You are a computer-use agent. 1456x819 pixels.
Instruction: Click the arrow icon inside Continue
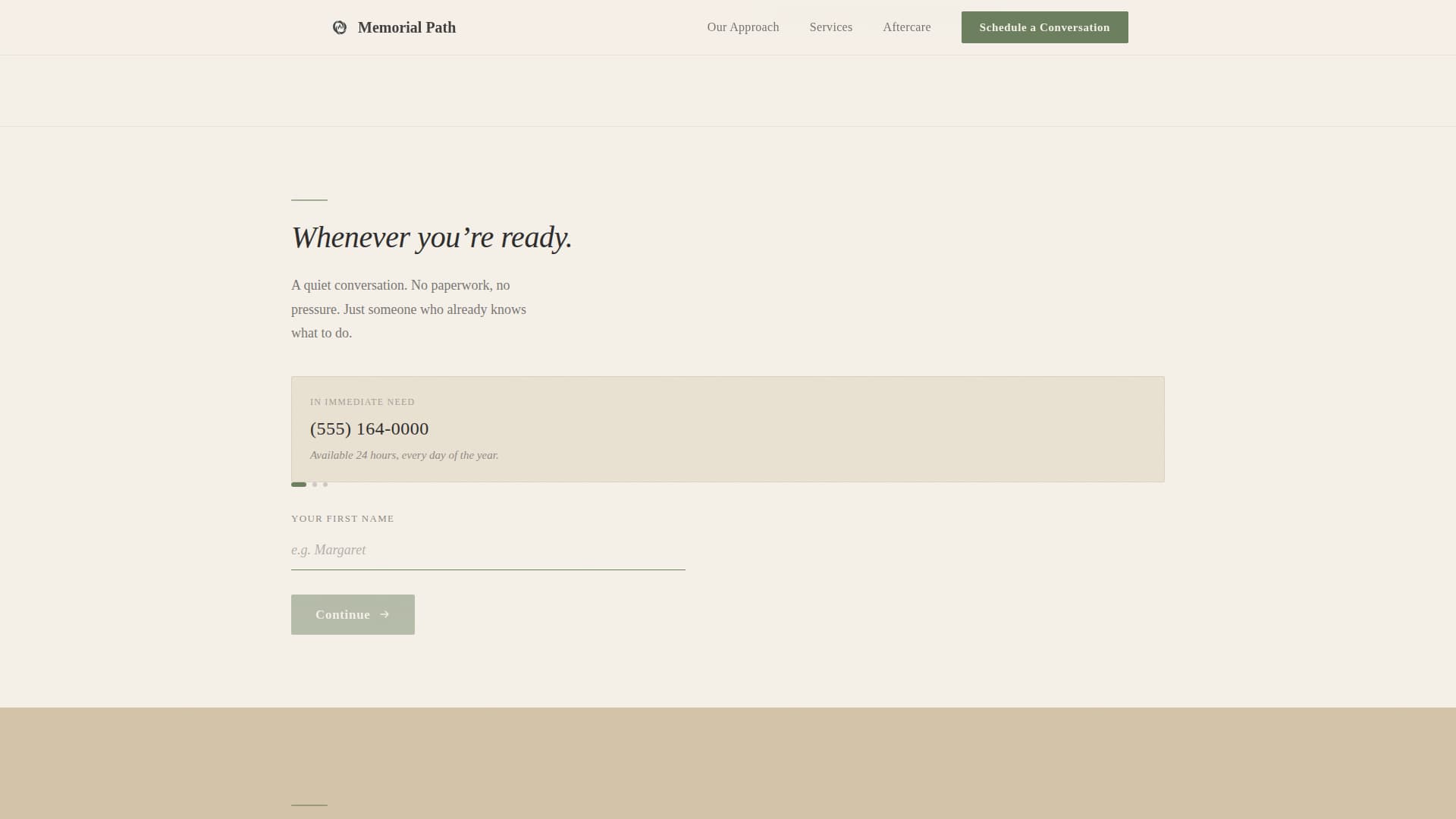(x=384, y=615)
